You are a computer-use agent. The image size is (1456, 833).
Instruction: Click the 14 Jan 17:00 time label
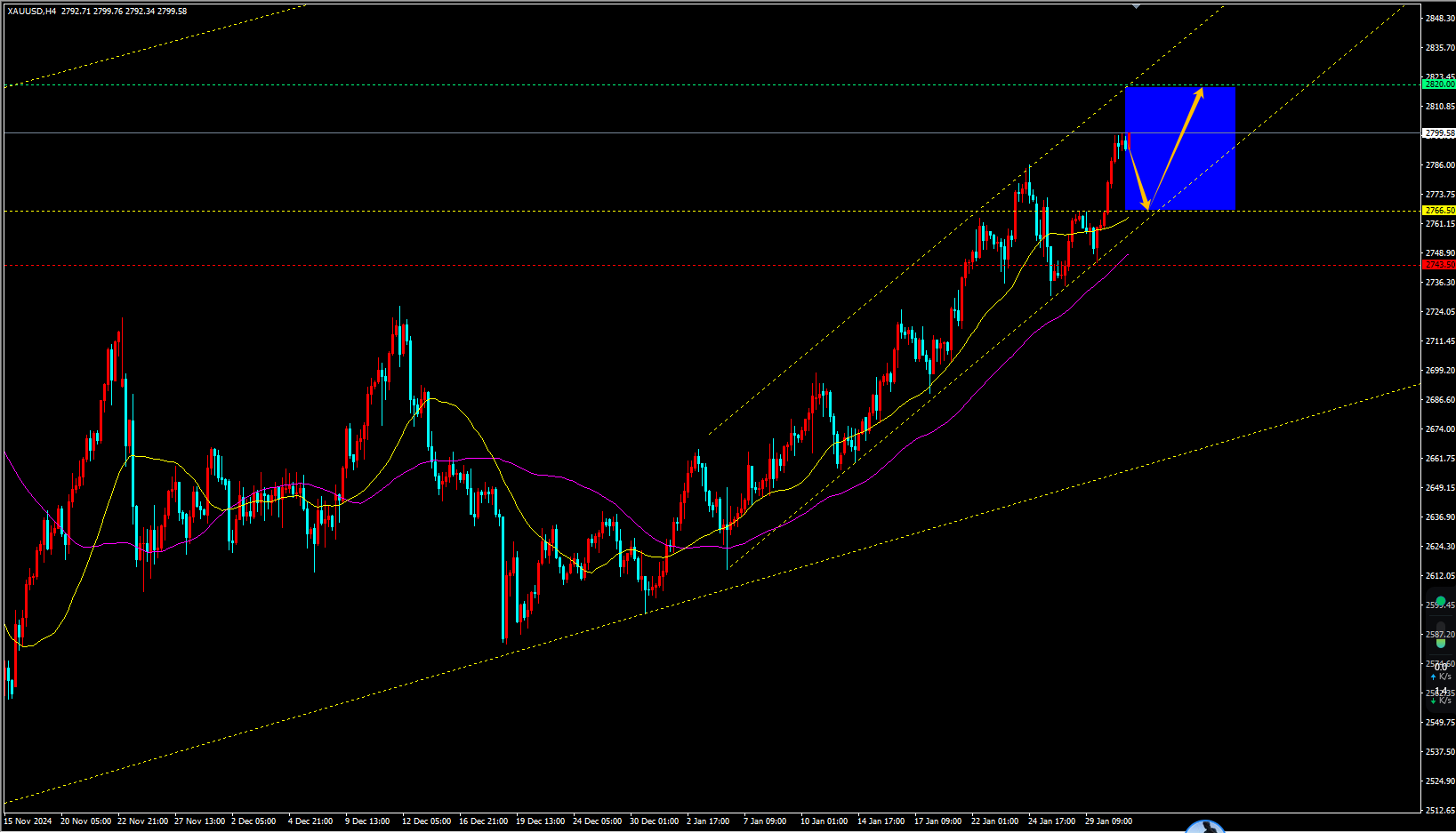tap(881, 821)
